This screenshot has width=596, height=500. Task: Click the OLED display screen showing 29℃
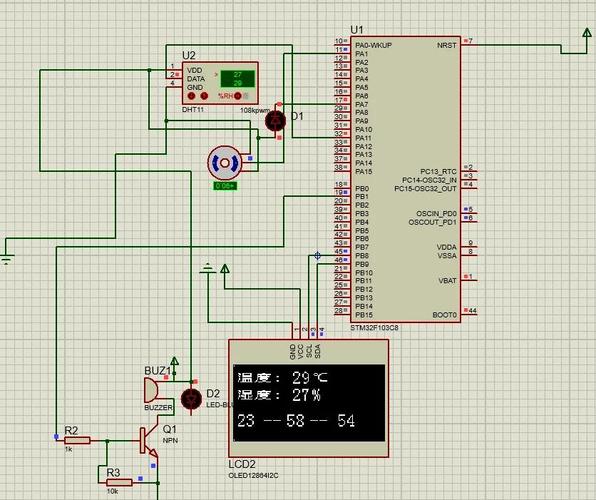tap(309, 403)
